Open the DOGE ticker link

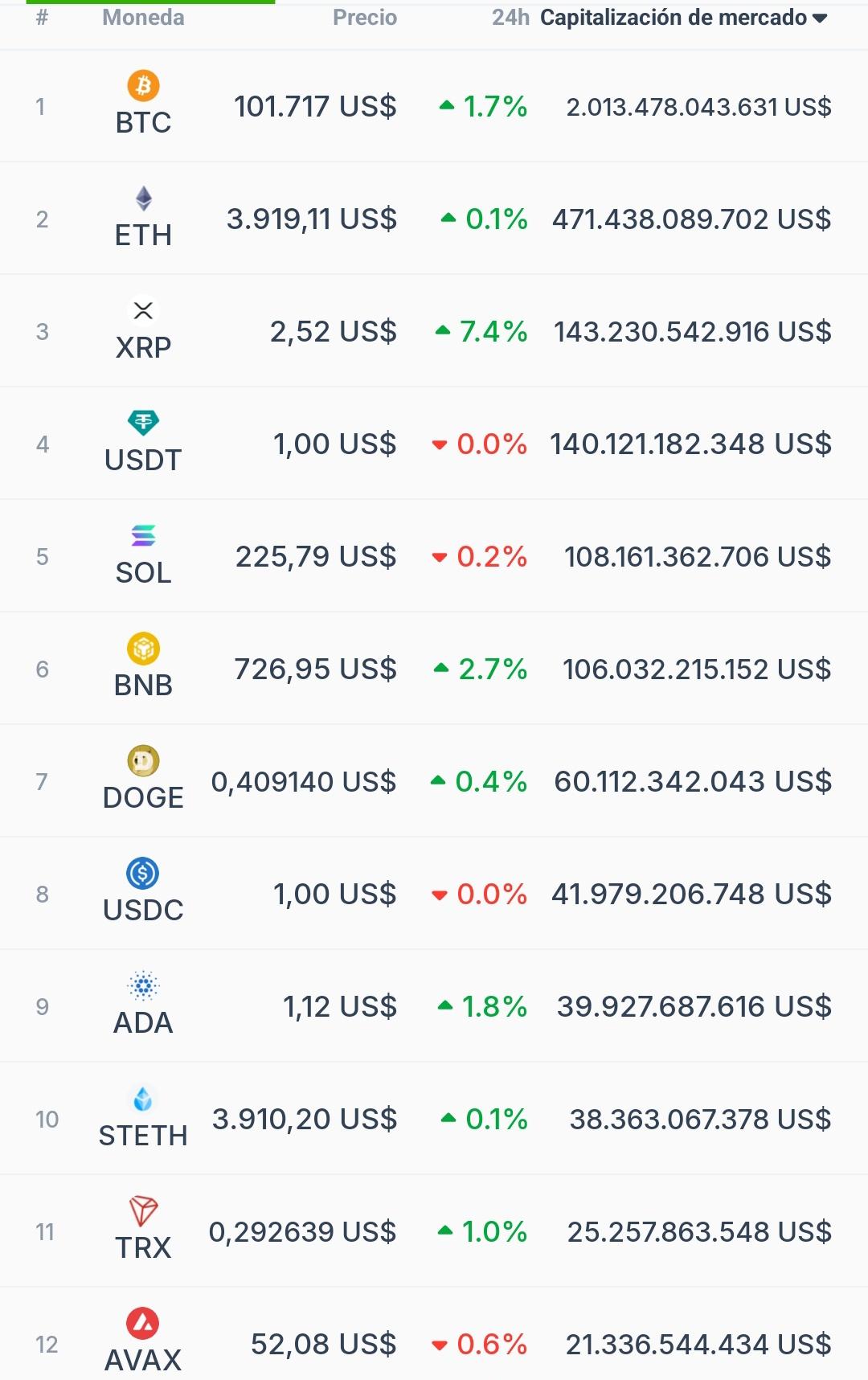143,798
